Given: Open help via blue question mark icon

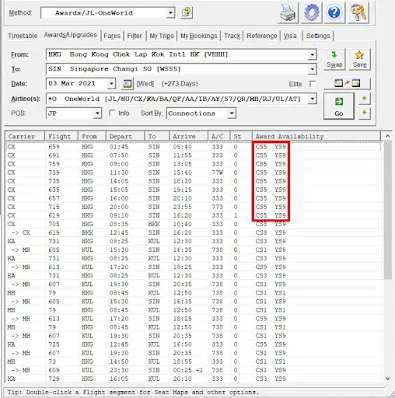Looking at the screenshot, I should pyautogui.click(x=334, y=13).
